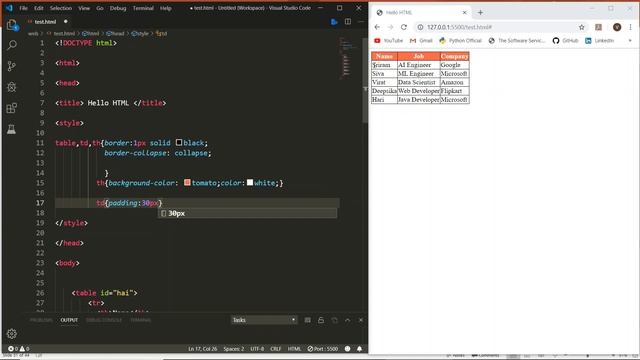
Task: Close the Hello HTML browser tab
Action: pos(464,13)
